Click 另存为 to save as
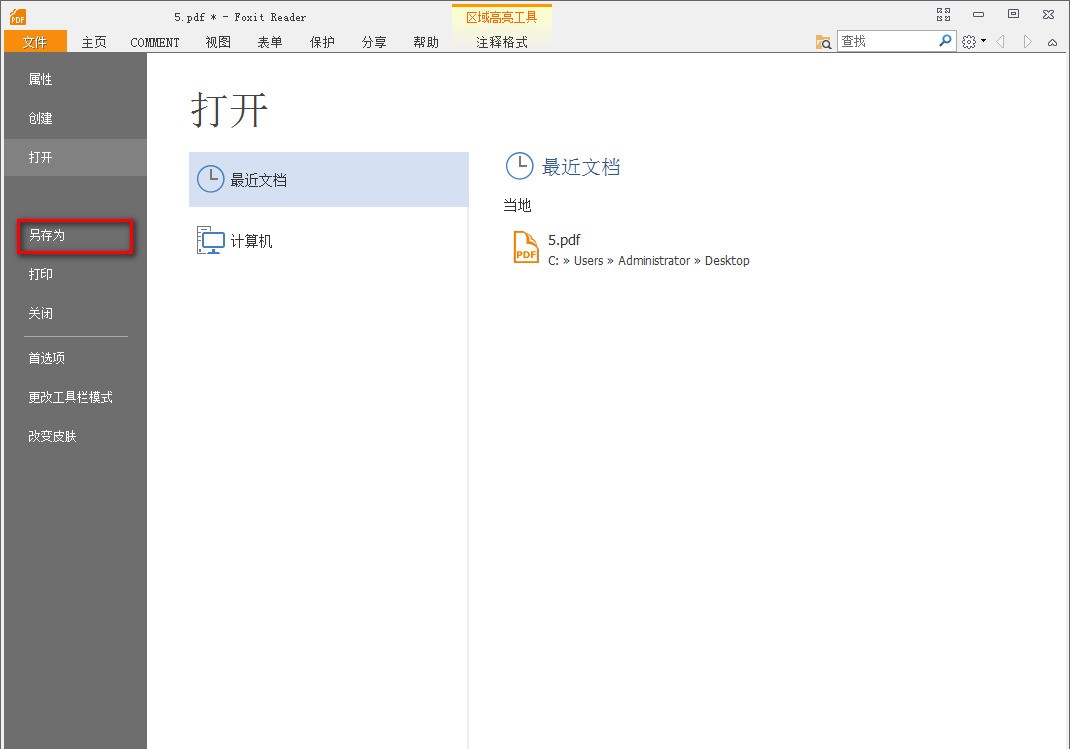 [45, 235]
